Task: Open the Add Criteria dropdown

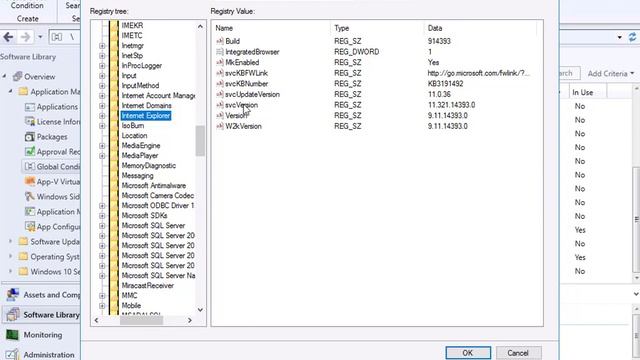Action: [611, 73]
